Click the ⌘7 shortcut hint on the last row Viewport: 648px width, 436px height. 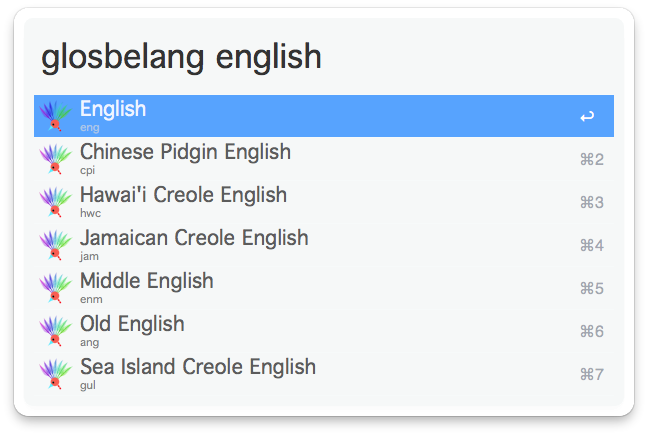pos(591,375)
